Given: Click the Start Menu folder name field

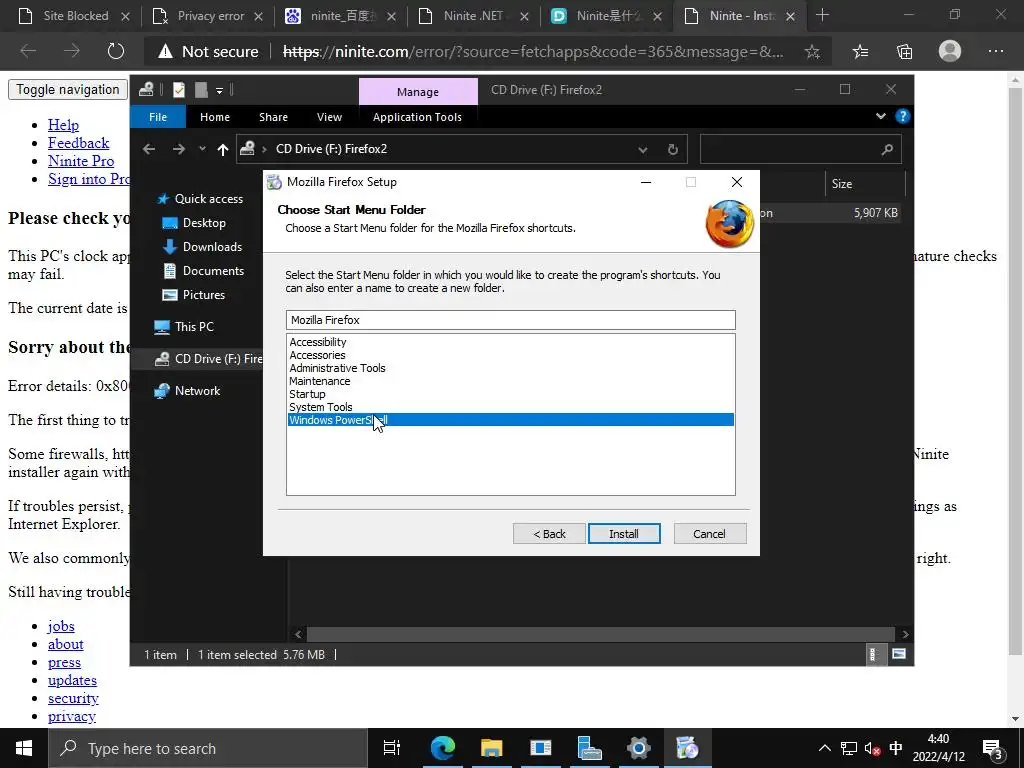Looking at the screenshot, I should [x=511, y=320].
